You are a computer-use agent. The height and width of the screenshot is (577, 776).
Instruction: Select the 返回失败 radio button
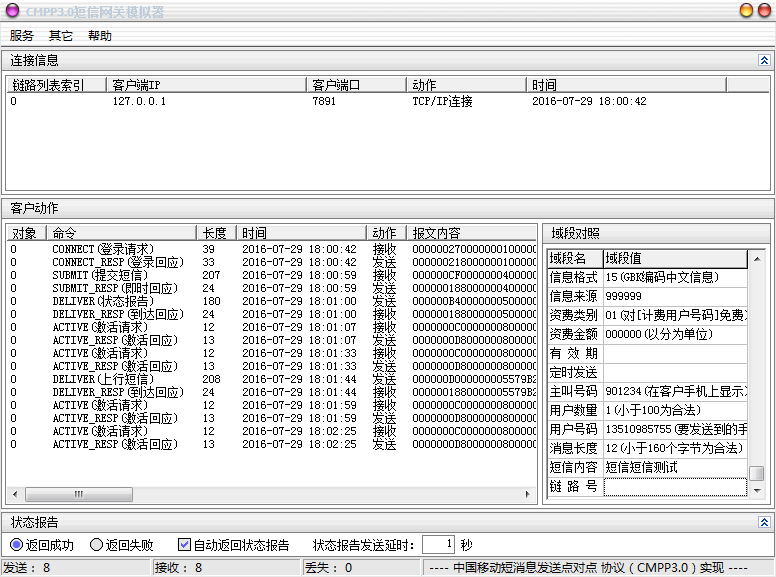pos(97,545)
